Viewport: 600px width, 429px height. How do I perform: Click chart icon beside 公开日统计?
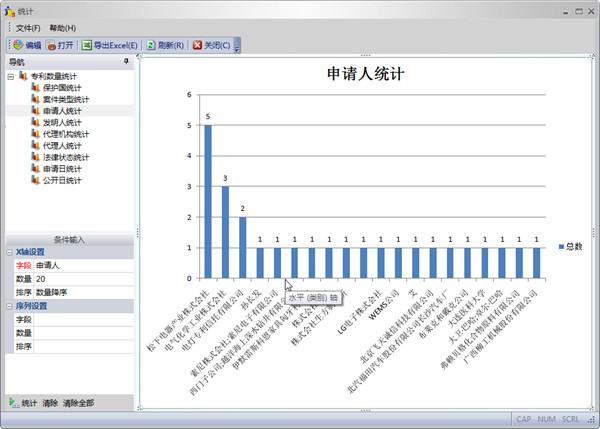pyautogui.click(x=35, y=180)
